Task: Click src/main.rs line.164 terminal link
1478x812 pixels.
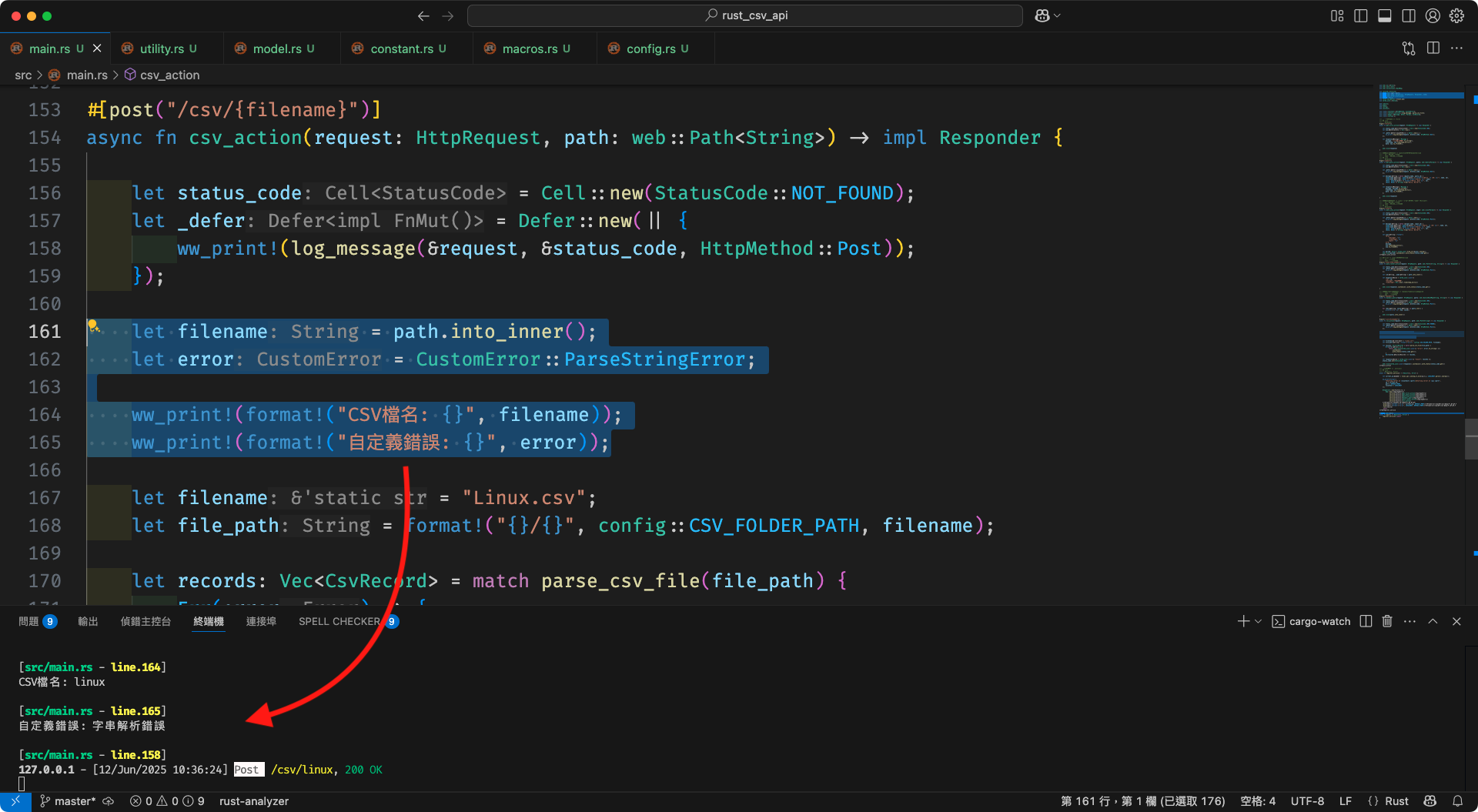Action: 93,667
